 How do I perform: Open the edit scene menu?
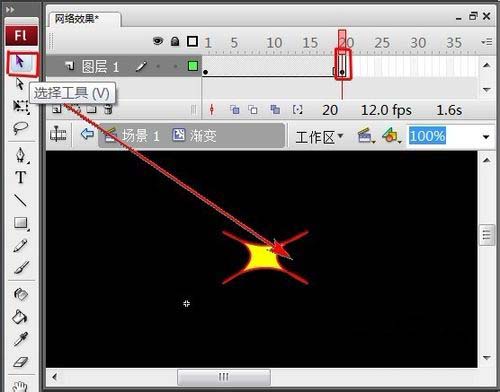tap(366, 136)
